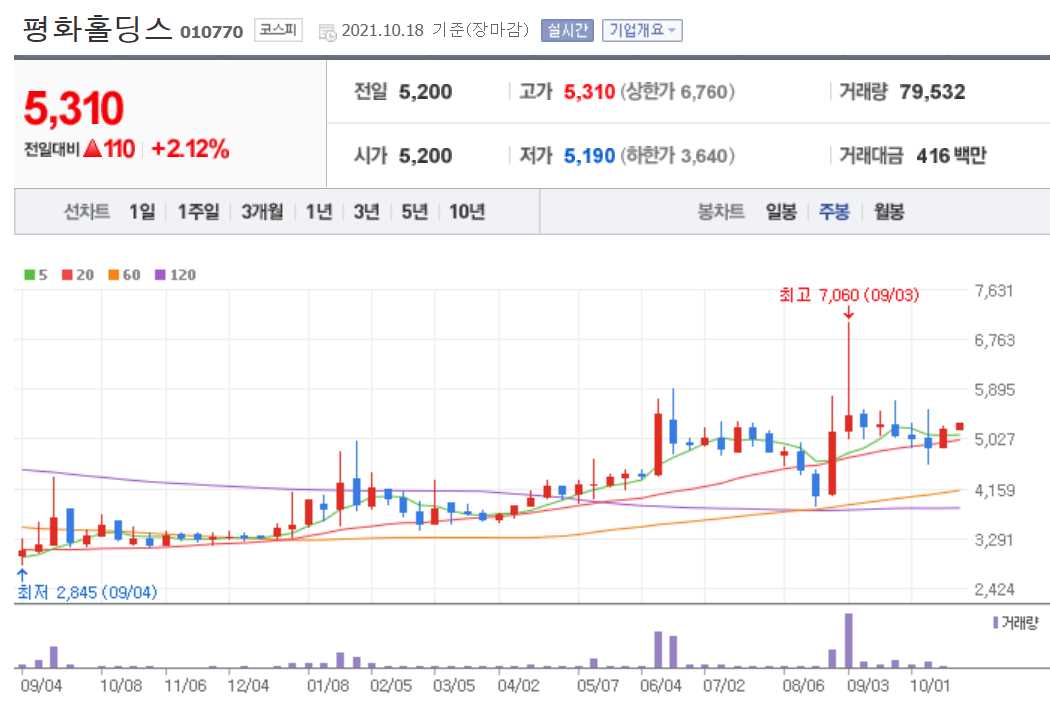Click the current price 5,310
Image resolution: width=1050 pixels, height=710 pixels.
tap(74, 109)
